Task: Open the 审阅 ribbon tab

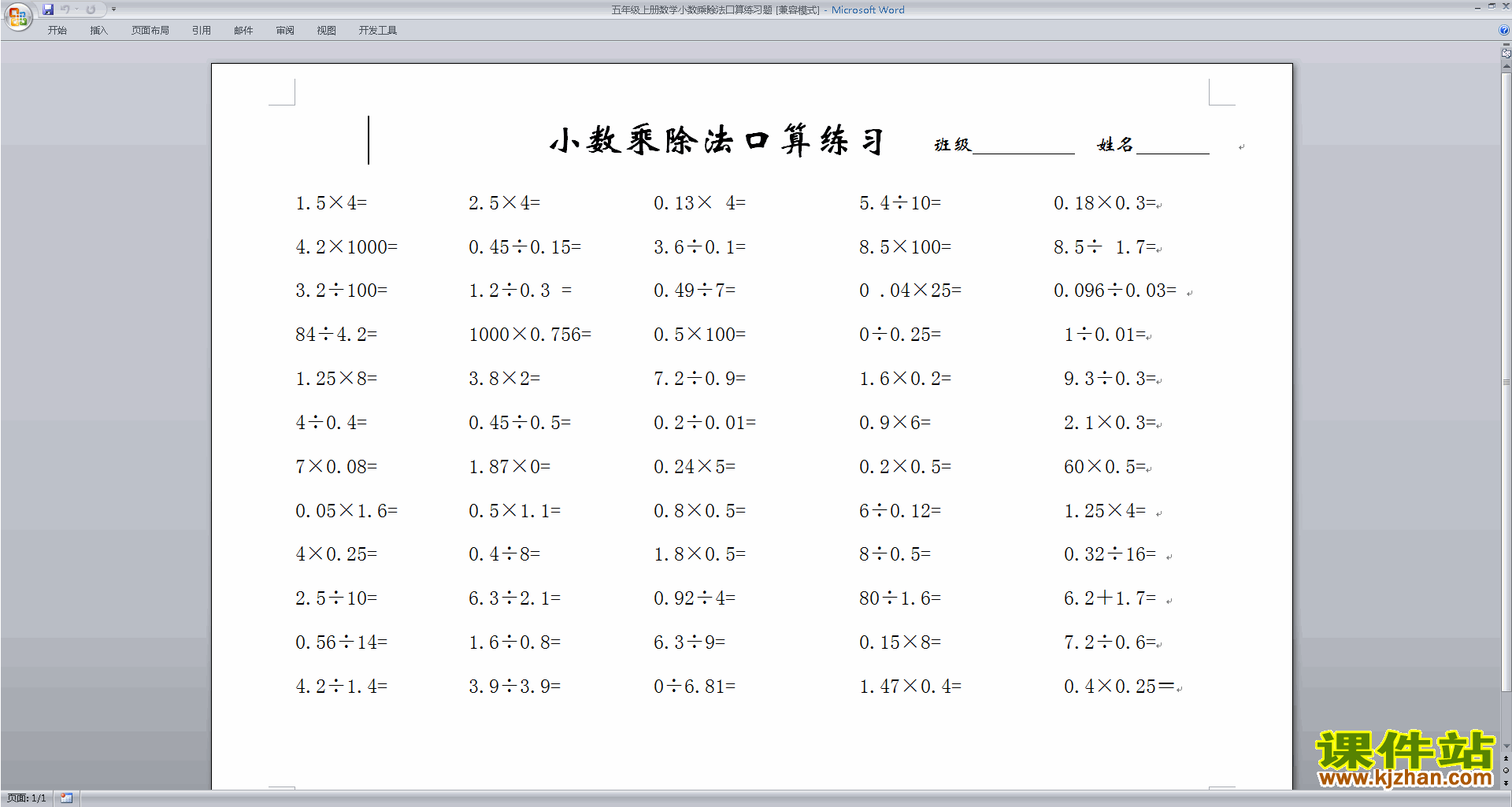Action: pos(285,31)
